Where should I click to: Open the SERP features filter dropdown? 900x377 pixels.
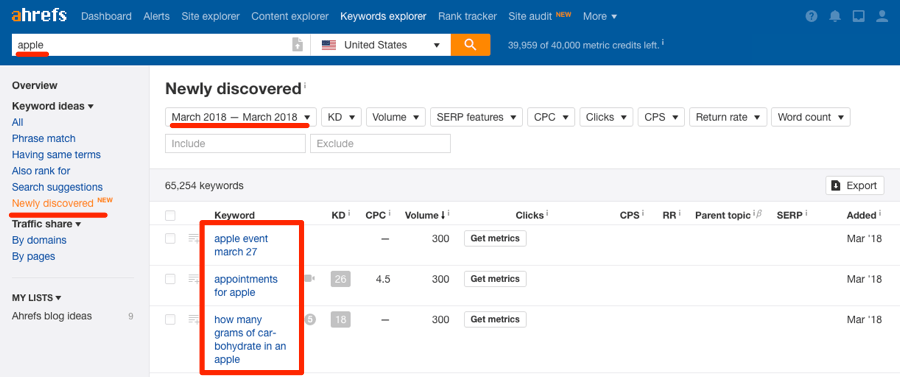click(476, 117)
